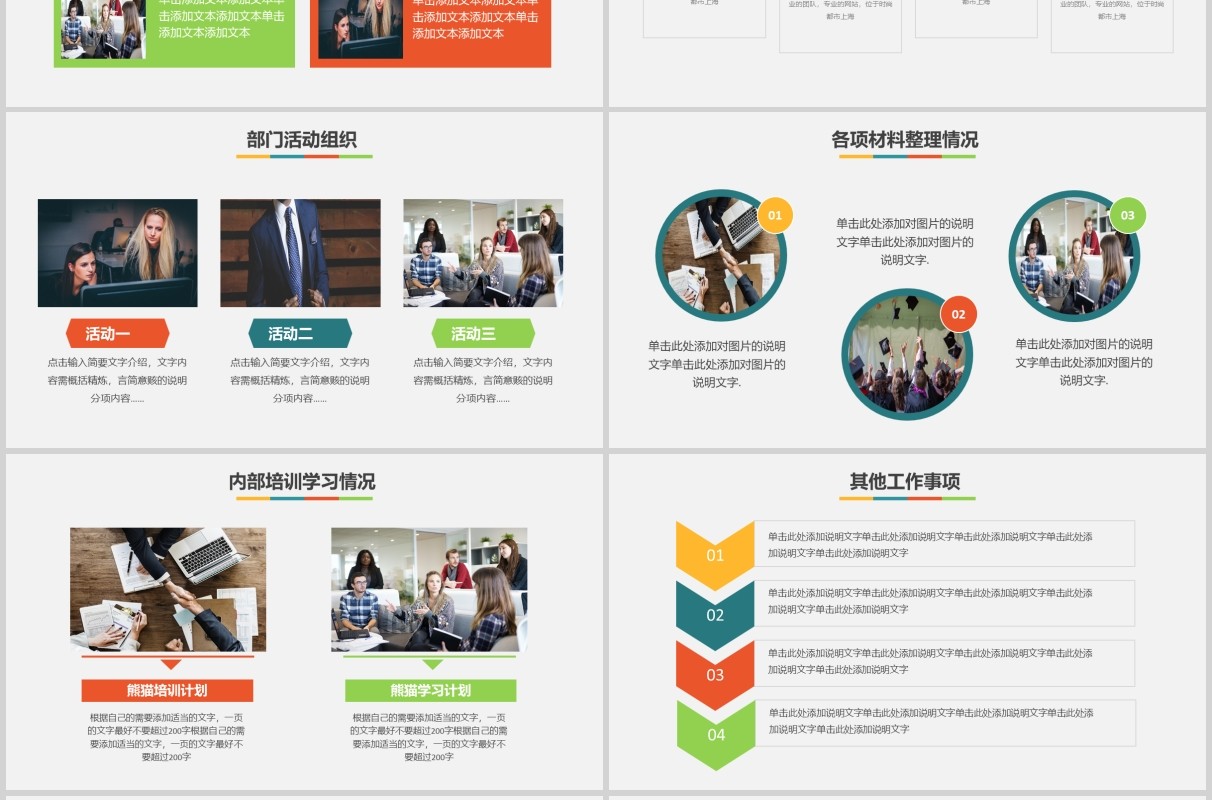Viewport: 1212px width, 800px height.
Task: Select the 内部培训学习情况 slide title
Action: (302, 482)
